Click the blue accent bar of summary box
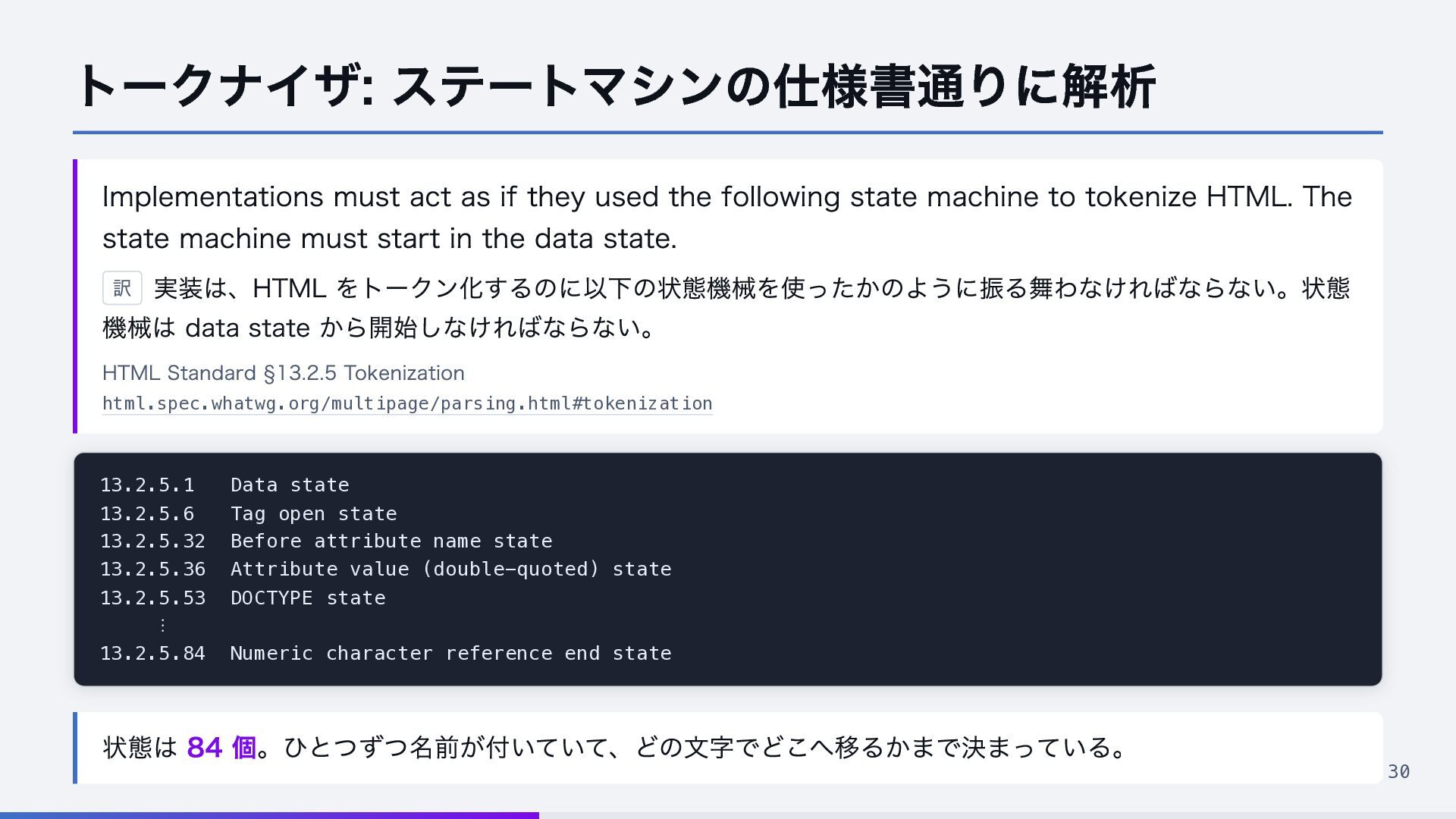1456x819 pixels. point(75,748)
